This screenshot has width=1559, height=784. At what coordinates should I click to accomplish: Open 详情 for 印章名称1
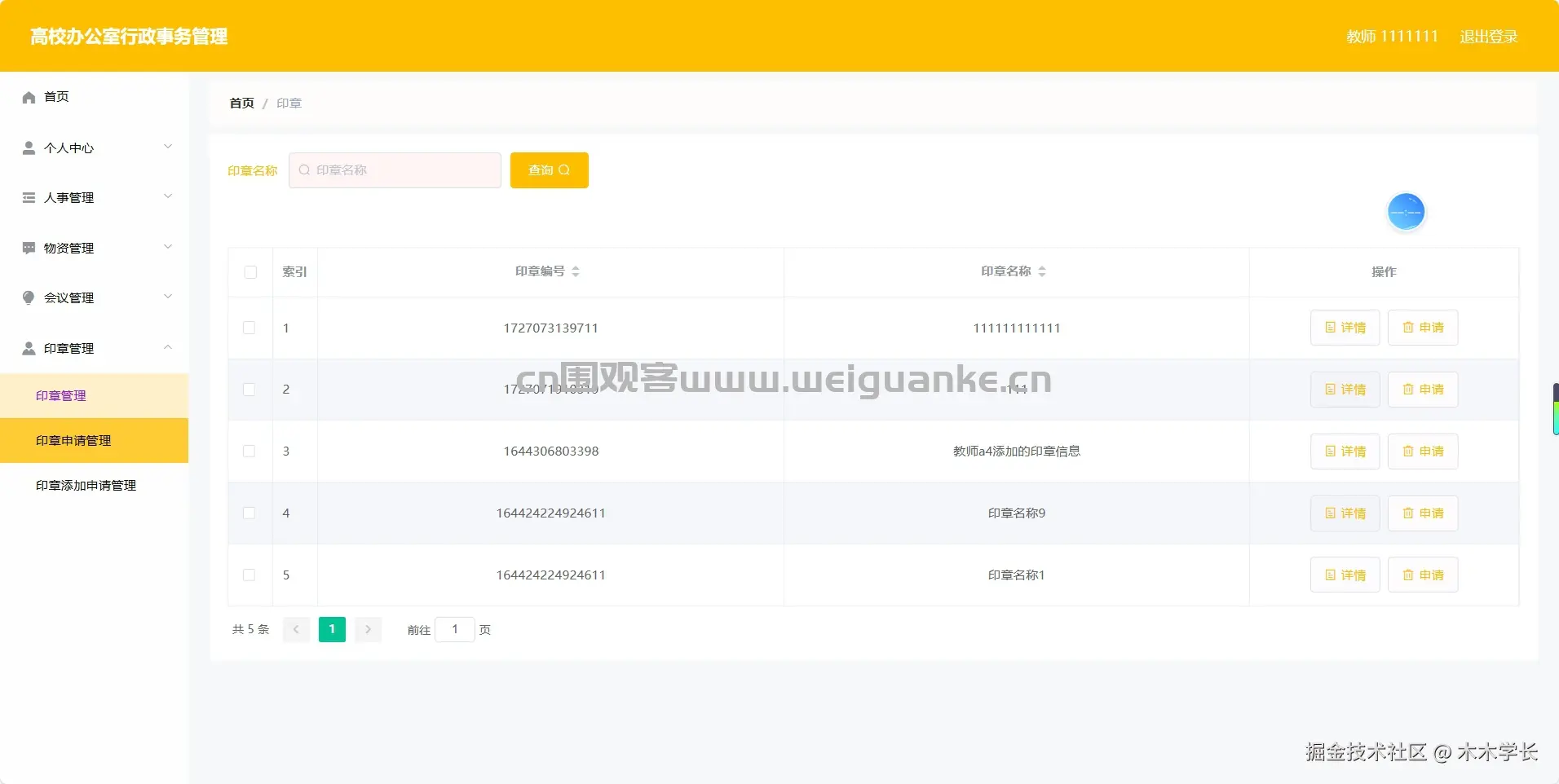(x=1345, y=575)
